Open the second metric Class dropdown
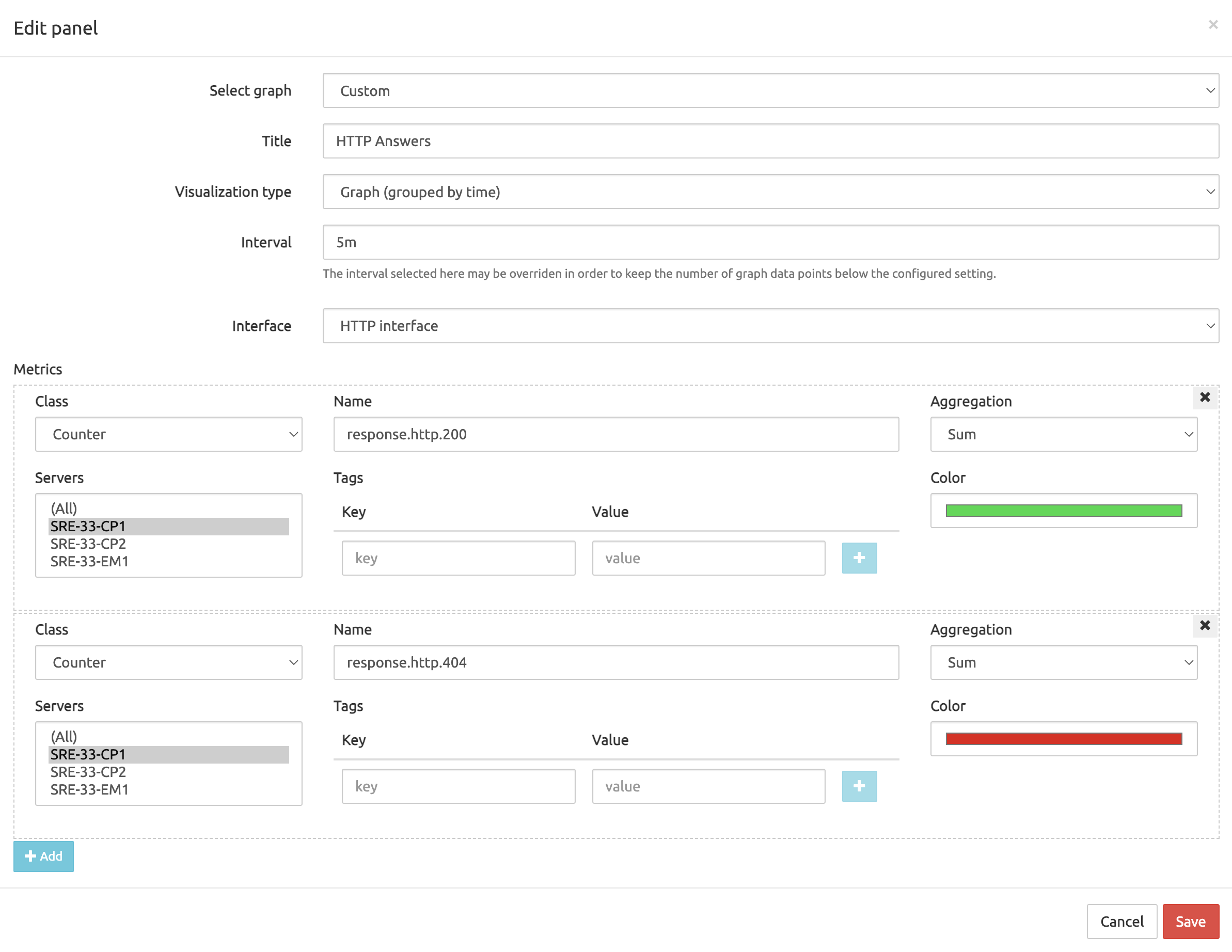The image size is (1232, 952). tap(168, 662)
